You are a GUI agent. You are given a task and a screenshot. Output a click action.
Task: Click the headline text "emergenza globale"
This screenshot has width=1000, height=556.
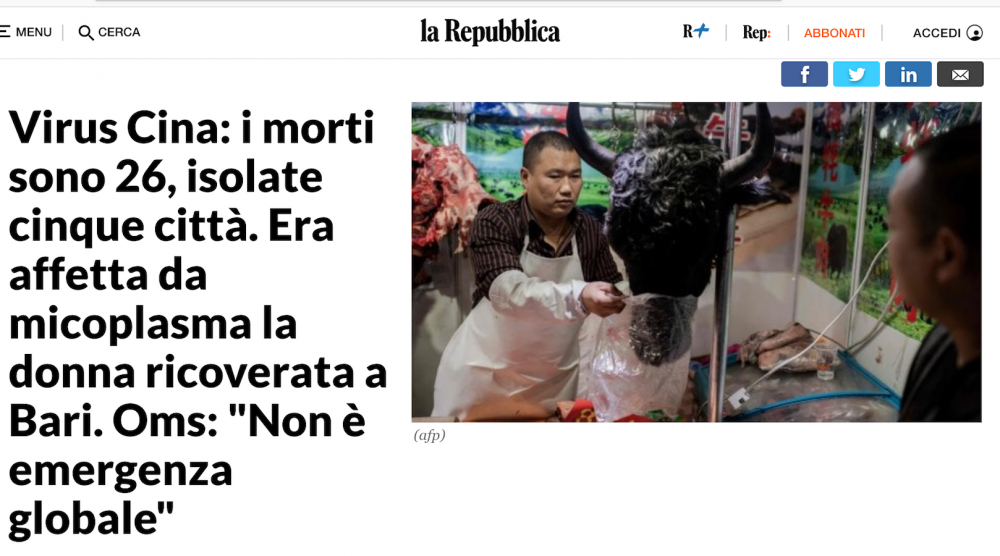(x=120, y=495)
